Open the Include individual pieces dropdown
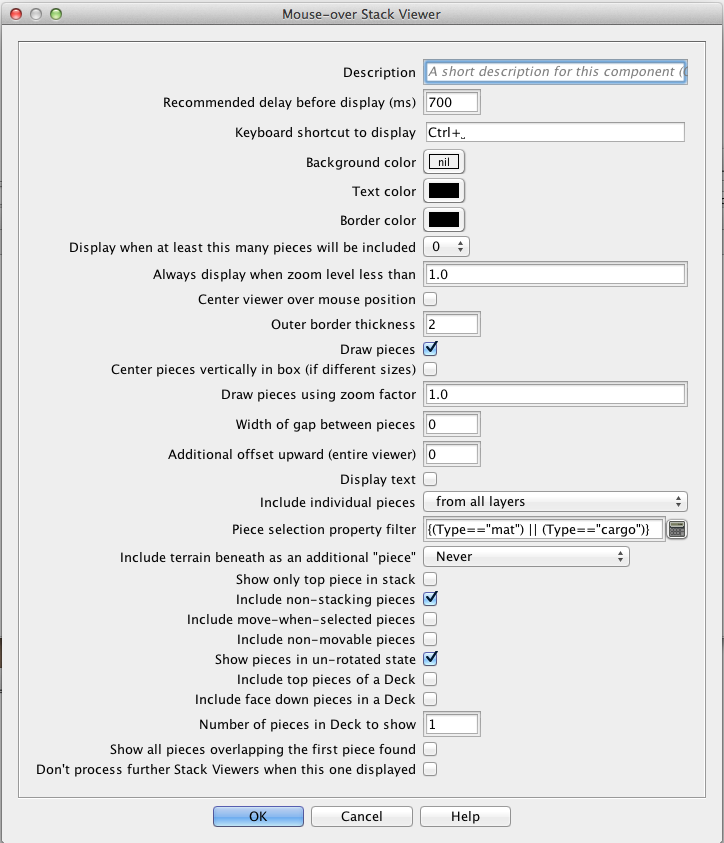This screenshot has width=724, height=843. (555, 501)
